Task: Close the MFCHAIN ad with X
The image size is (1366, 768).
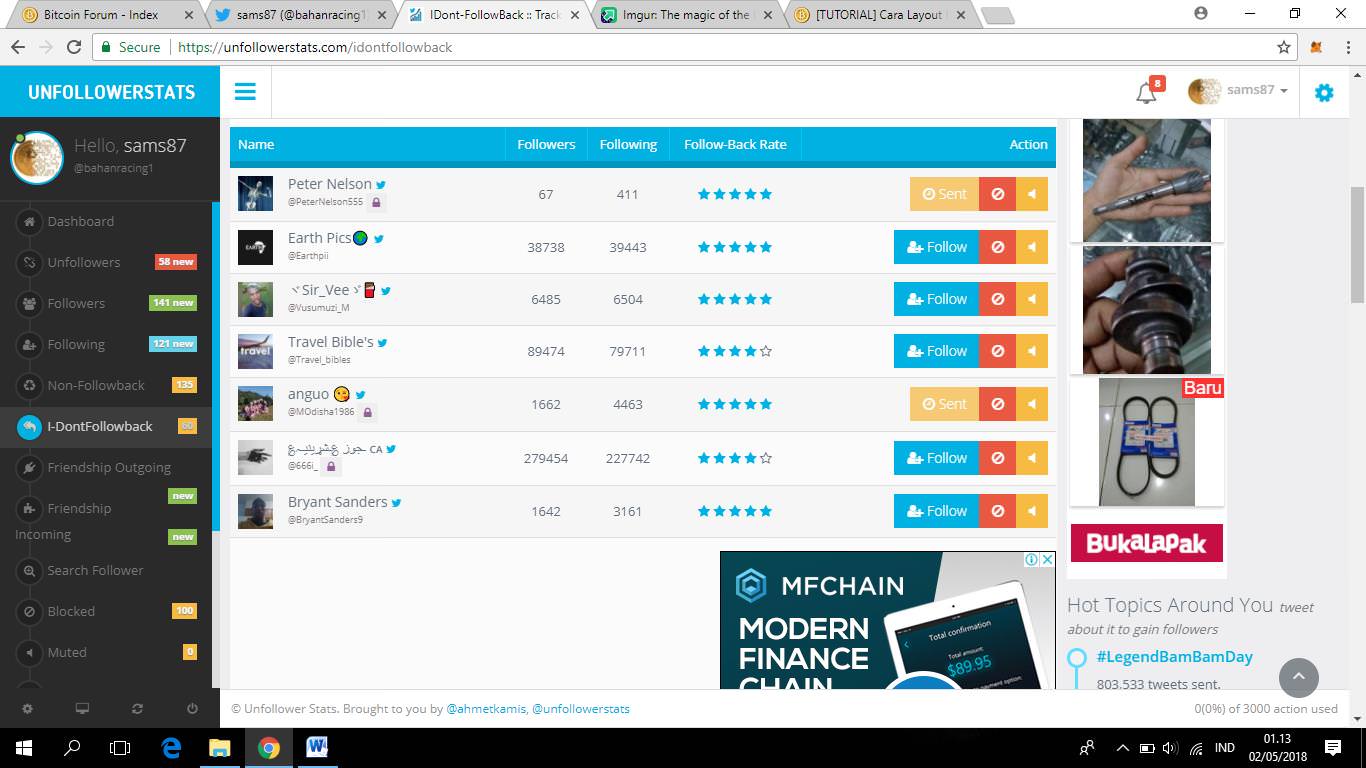Action: coord(1047,560)
